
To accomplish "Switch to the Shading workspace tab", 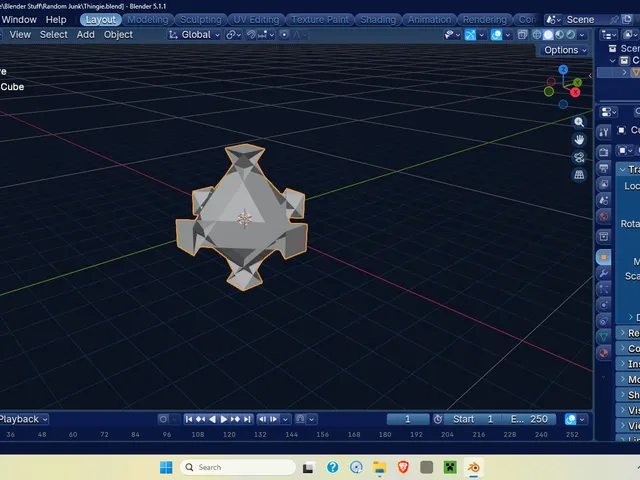I will (378, 20).
